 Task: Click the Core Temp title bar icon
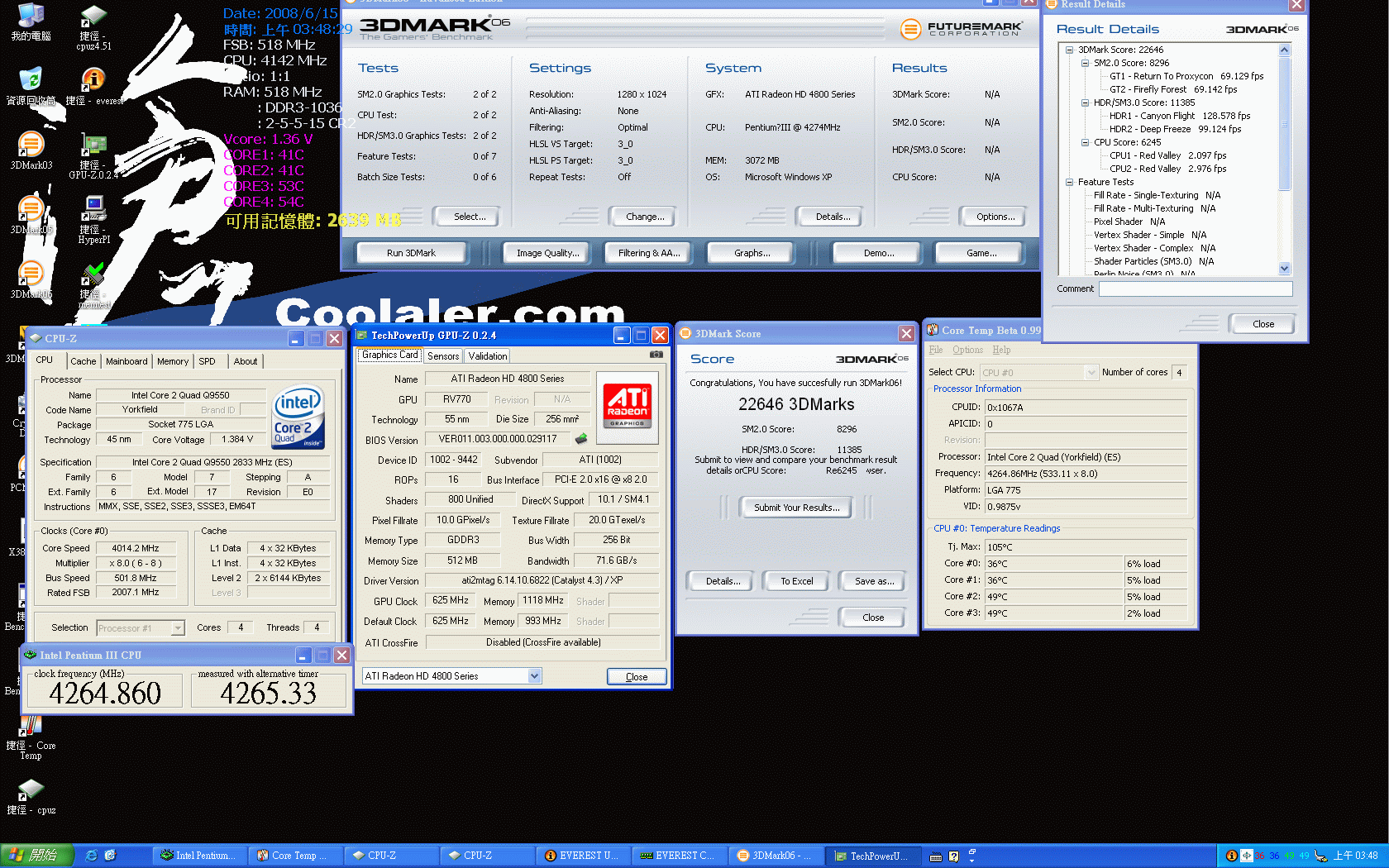click(933, 330)
